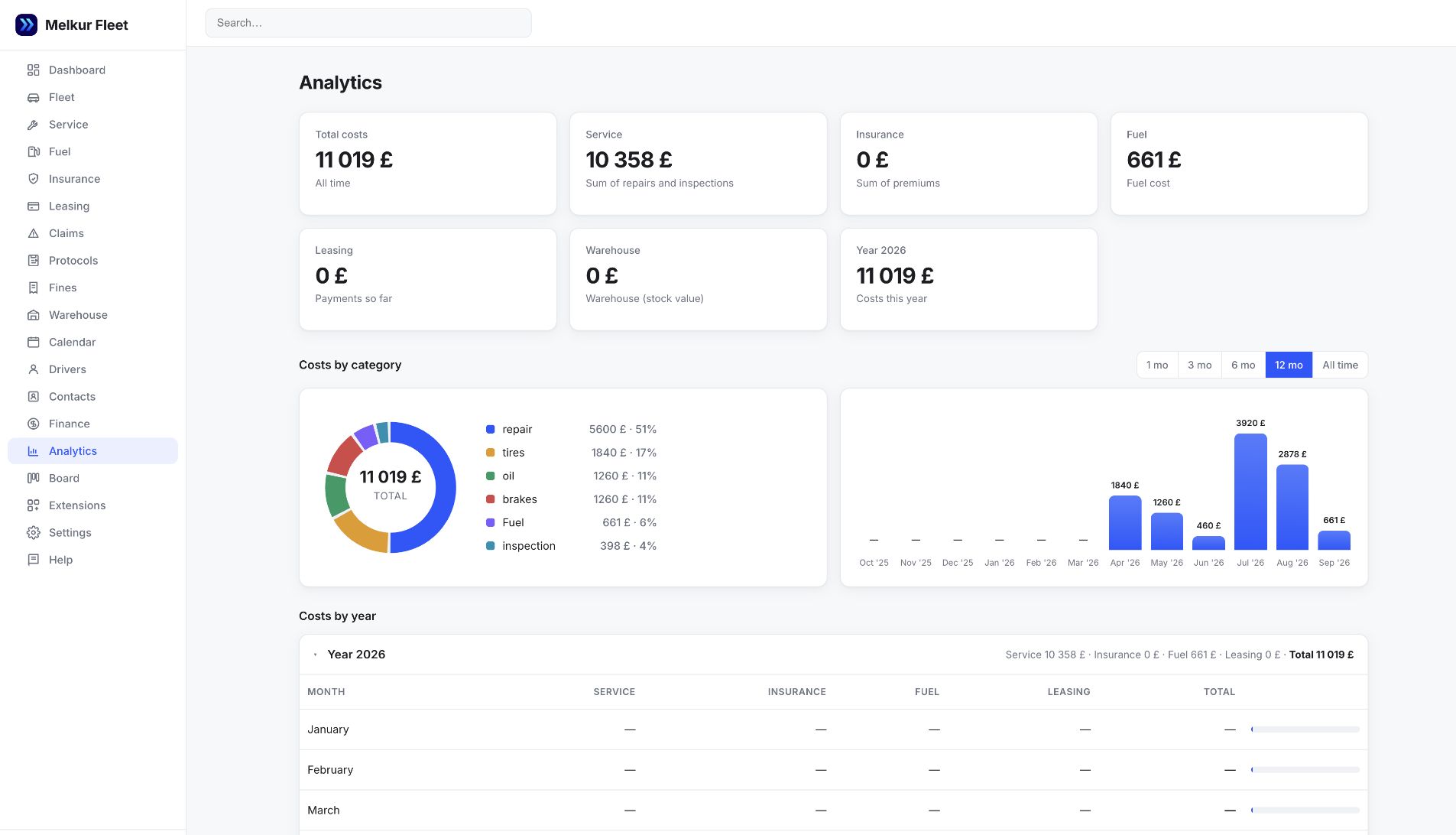Open Dashboard via its sidebar icon
The width and height of the screenshot is (1456, 835).
click(33, 70)
